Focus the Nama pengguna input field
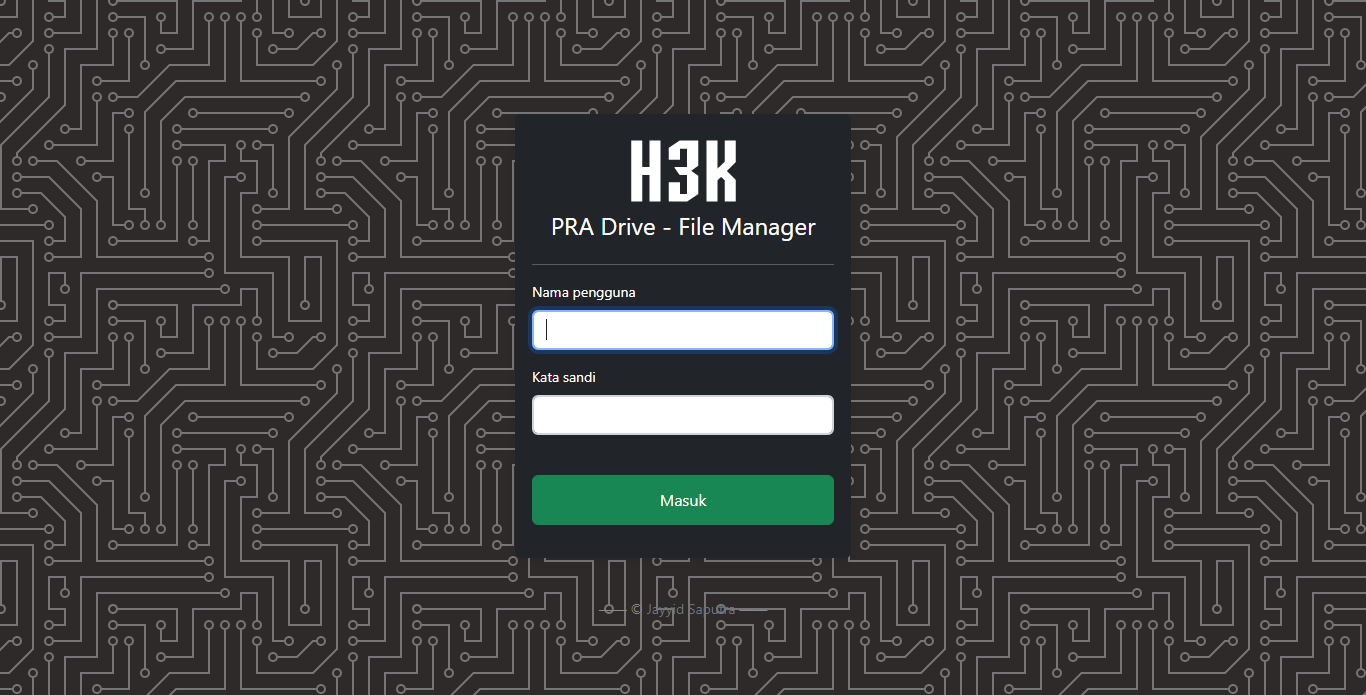Image resolution: width=1366 pixels, height=695 pixels. (683, 330)
